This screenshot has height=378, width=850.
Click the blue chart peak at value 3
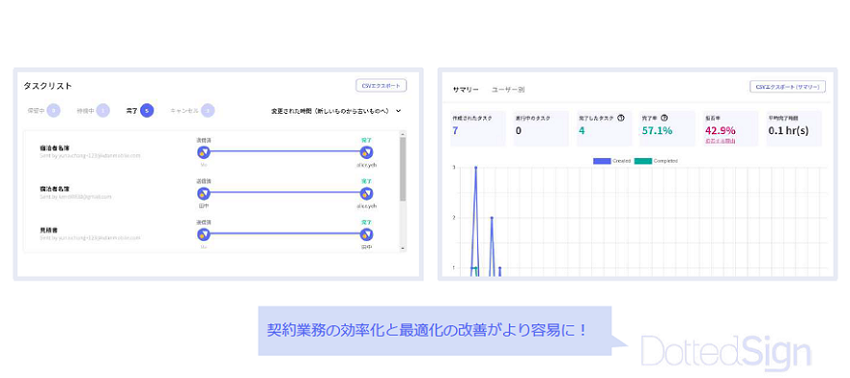pyautogui.click(x=476, y=168)
